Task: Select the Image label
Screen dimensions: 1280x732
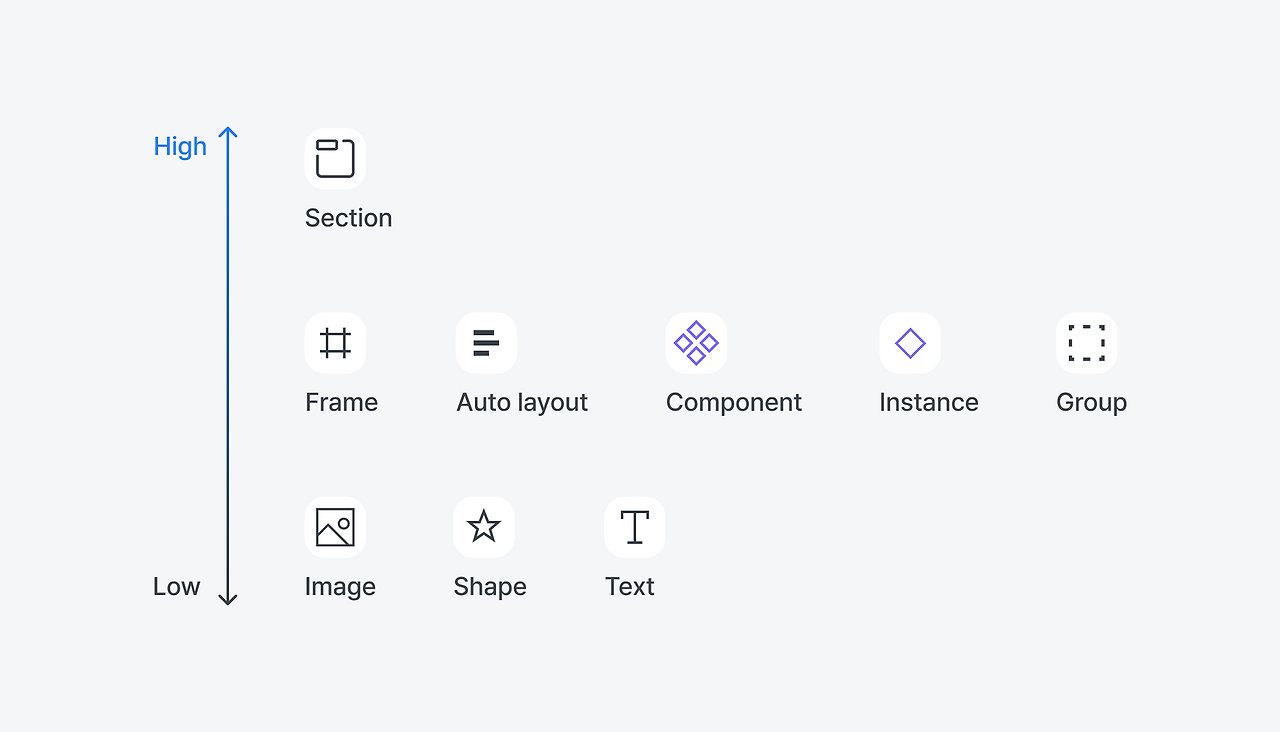Action: pyautogui.click(x=340, y=587)
